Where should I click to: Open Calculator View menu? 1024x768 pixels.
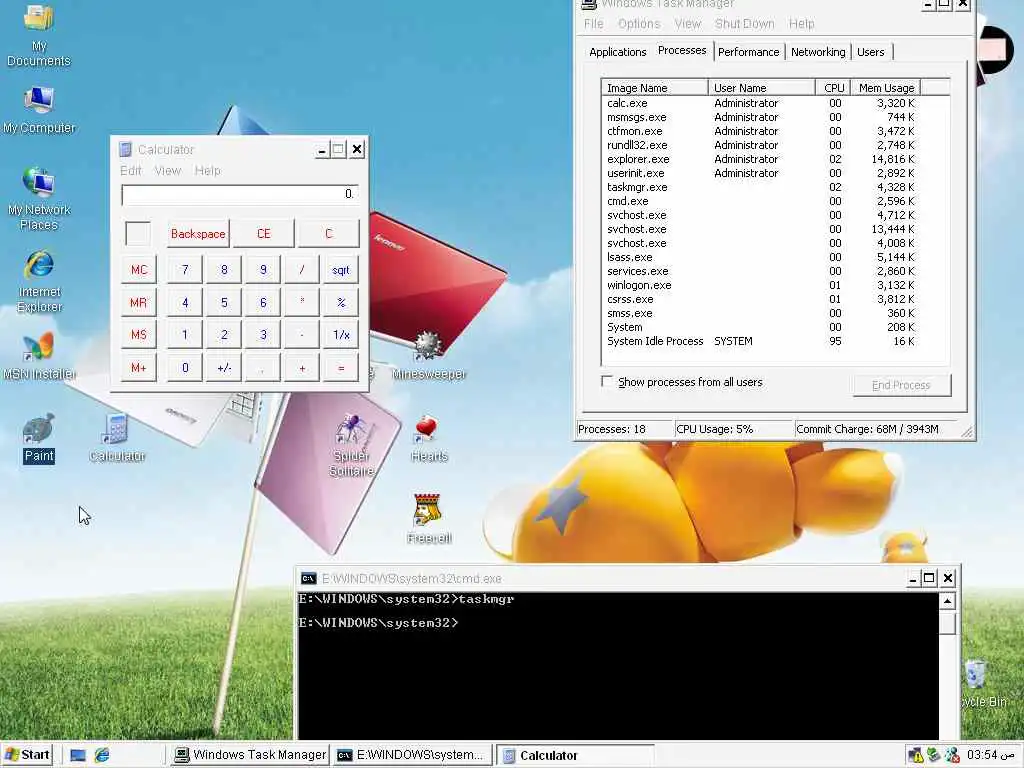tap(168, 170)
